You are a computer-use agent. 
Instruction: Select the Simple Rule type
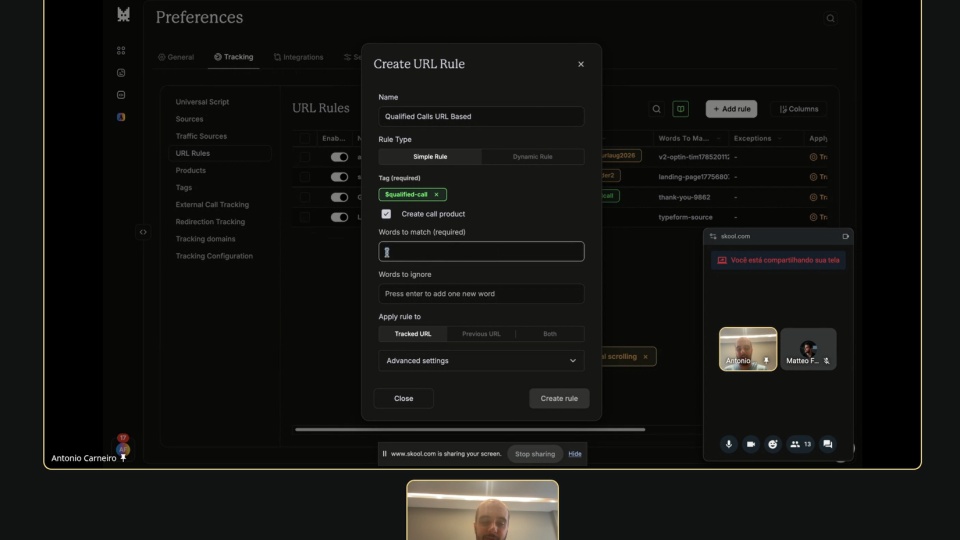(x=430, y=157)
